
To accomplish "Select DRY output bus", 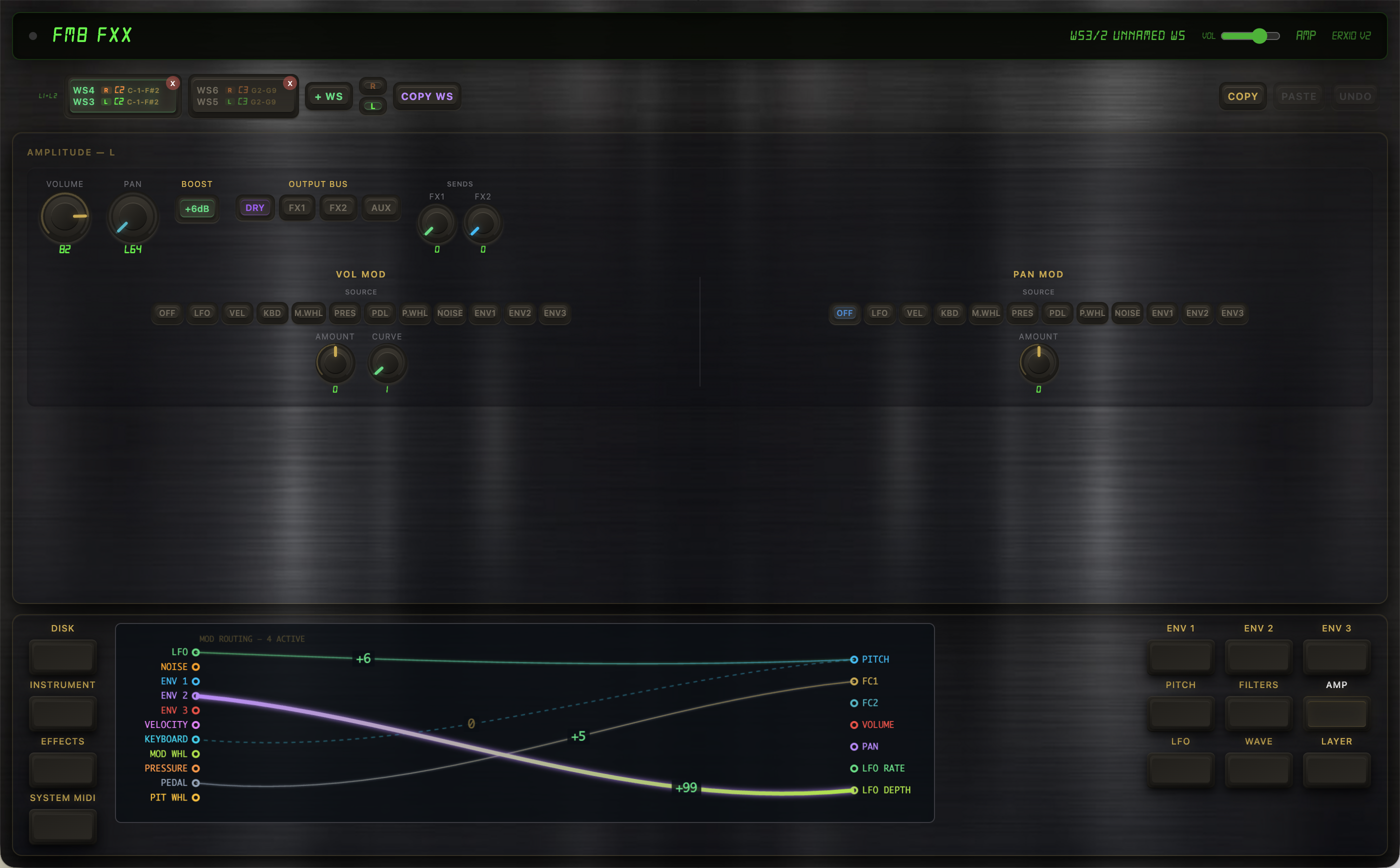I will pos(255,208).
